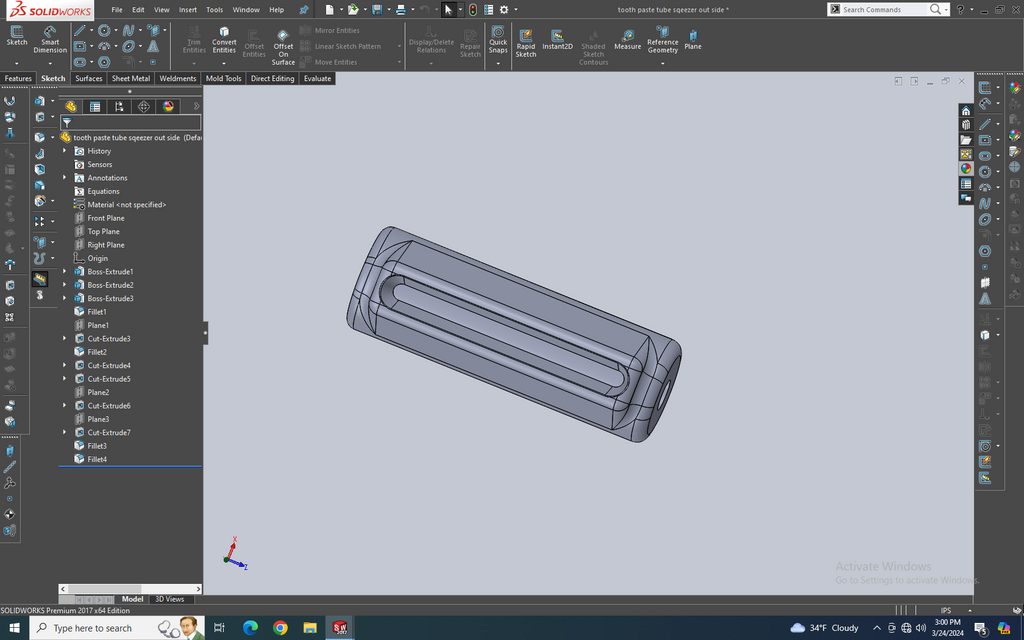Click IPS units in status bar
This screenshot has height=640, width=1024.
(945, 611)
